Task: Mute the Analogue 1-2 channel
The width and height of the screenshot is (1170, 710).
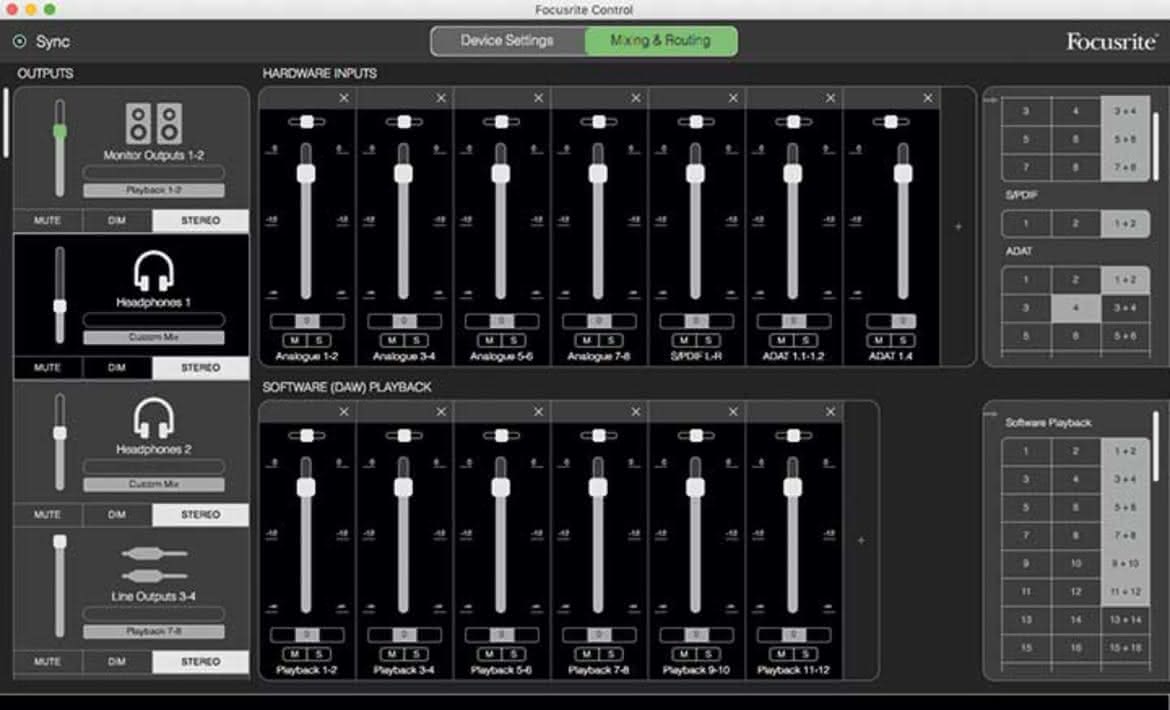Action: pos(295,341)
